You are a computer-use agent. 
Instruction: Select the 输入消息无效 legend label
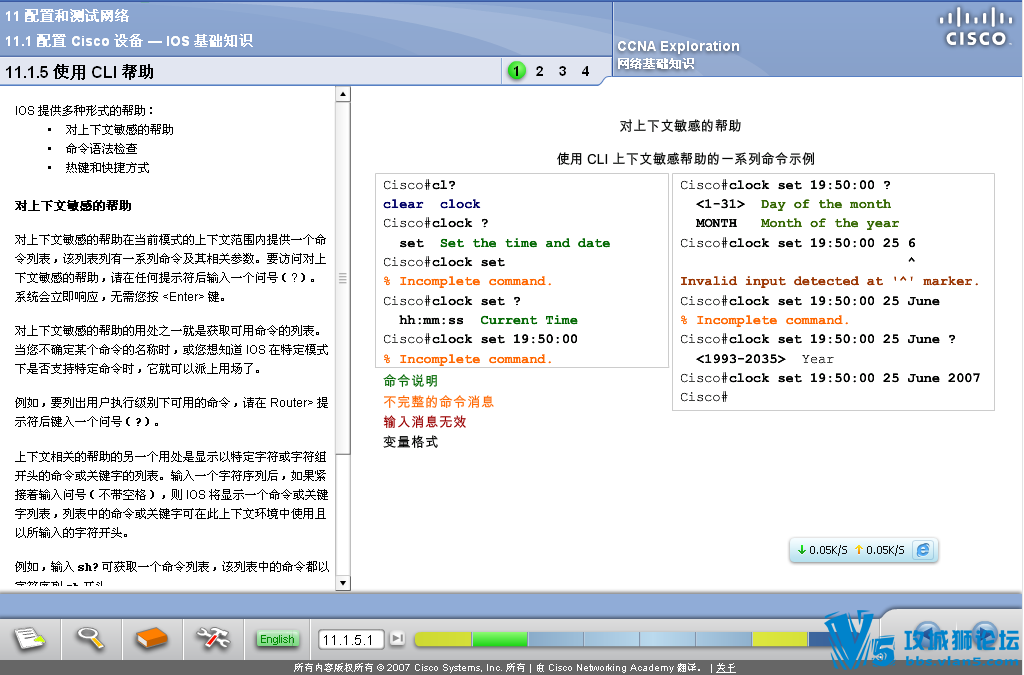pyautogui.click(x=424, y=422)
